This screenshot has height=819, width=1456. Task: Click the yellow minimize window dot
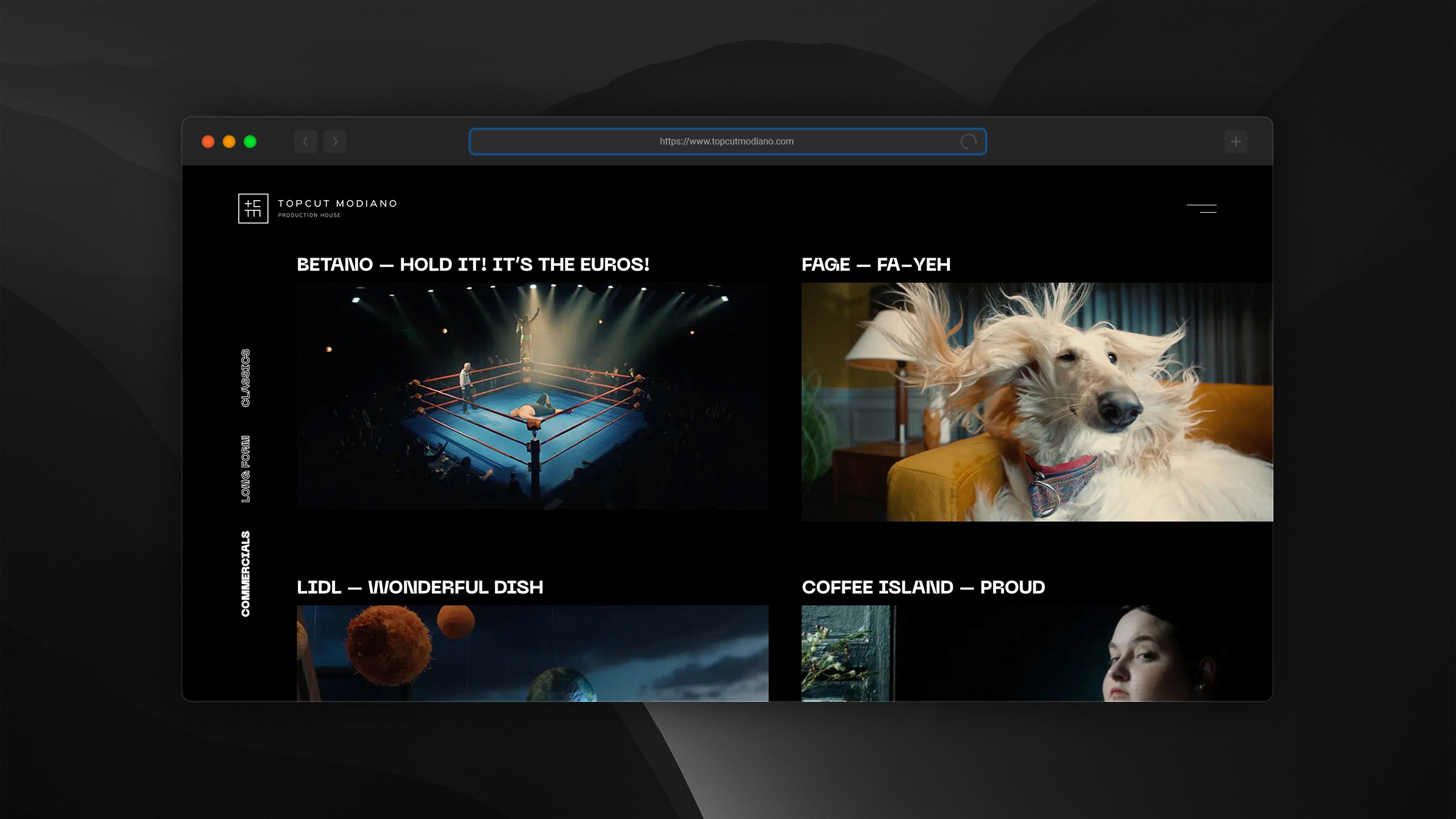tap(229, 142)
